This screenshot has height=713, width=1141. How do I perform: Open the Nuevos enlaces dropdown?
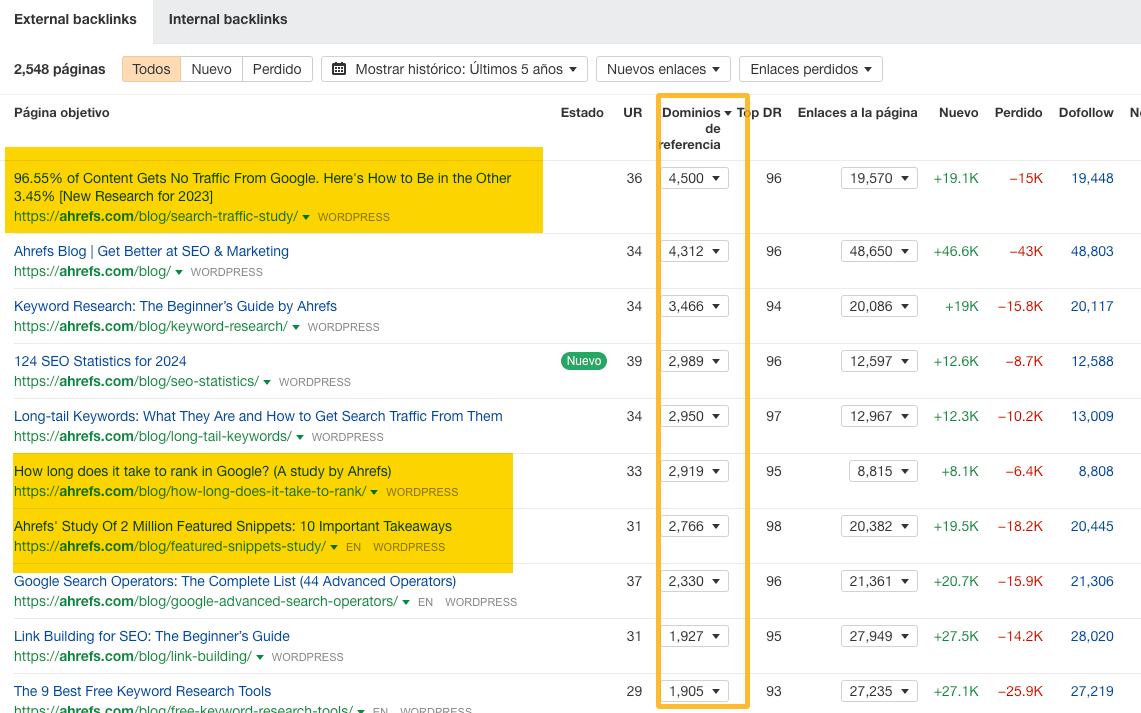click(662, 69)
